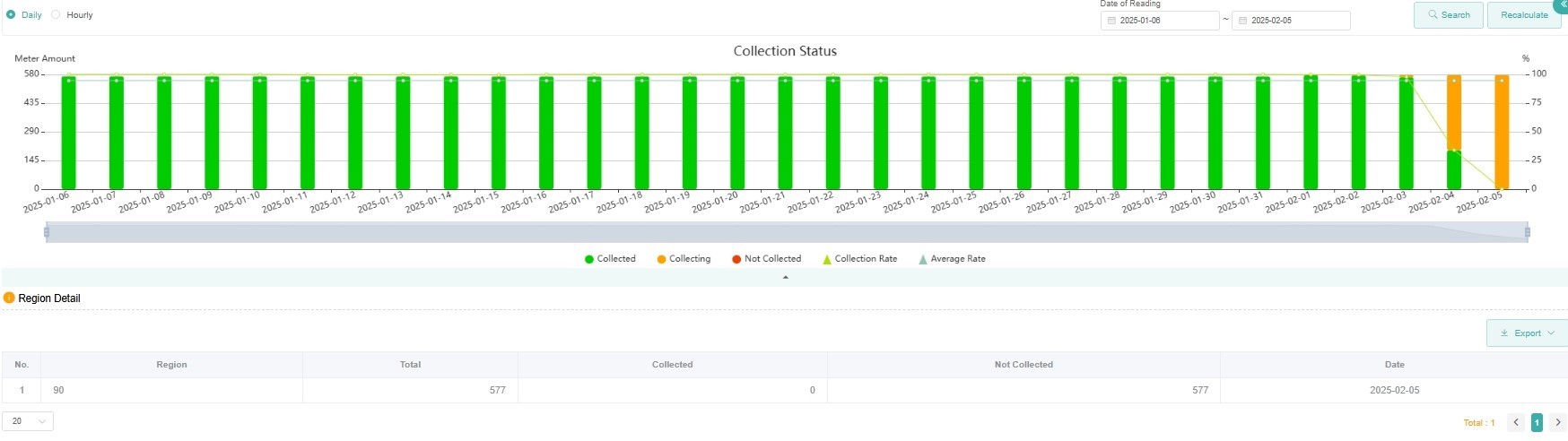Go to next page arrow
Image resolution: width=1568 pixels, height=441 pixels.
(1557, 422)
